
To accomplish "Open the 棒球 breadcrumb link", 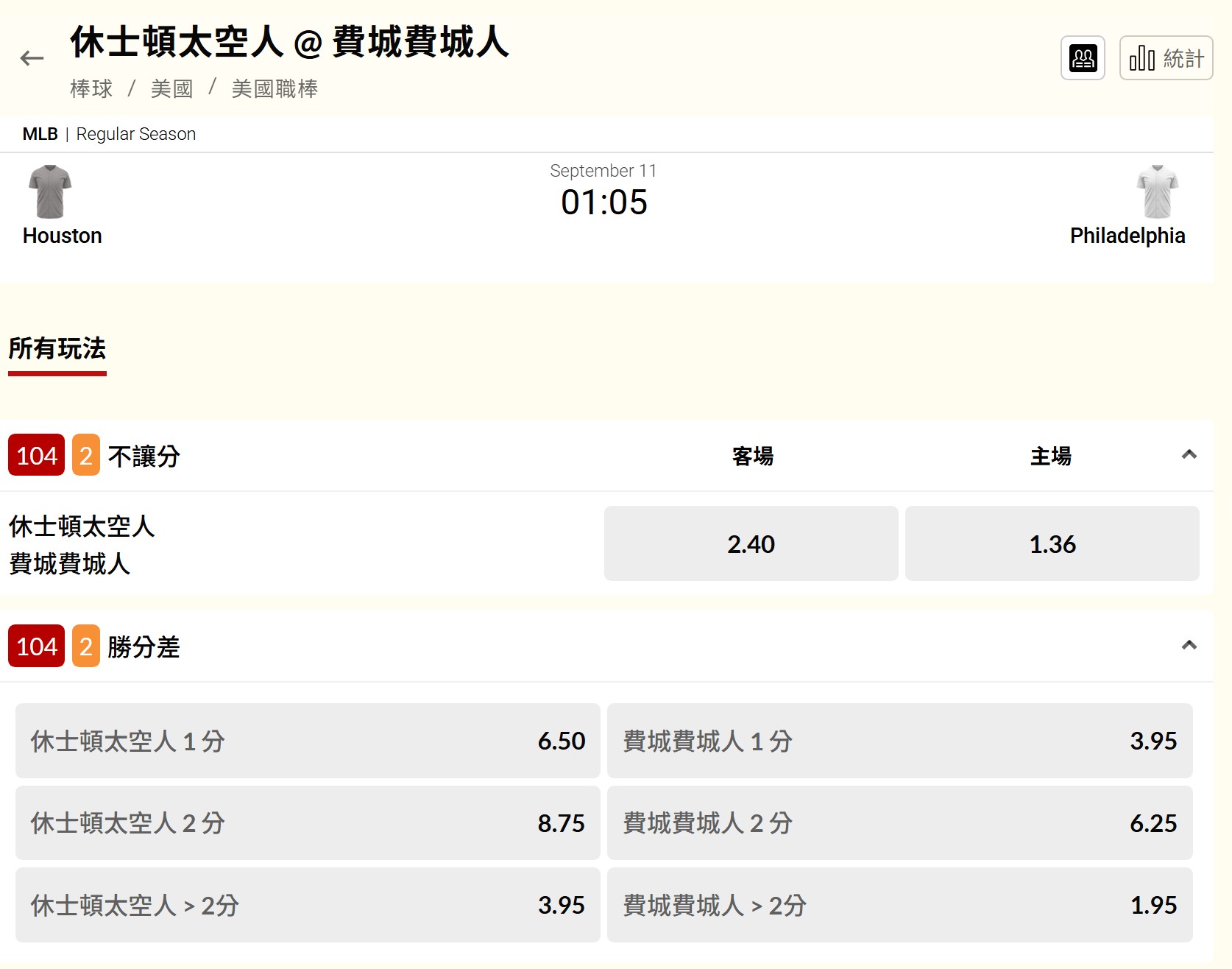I will tap(91, 89).
